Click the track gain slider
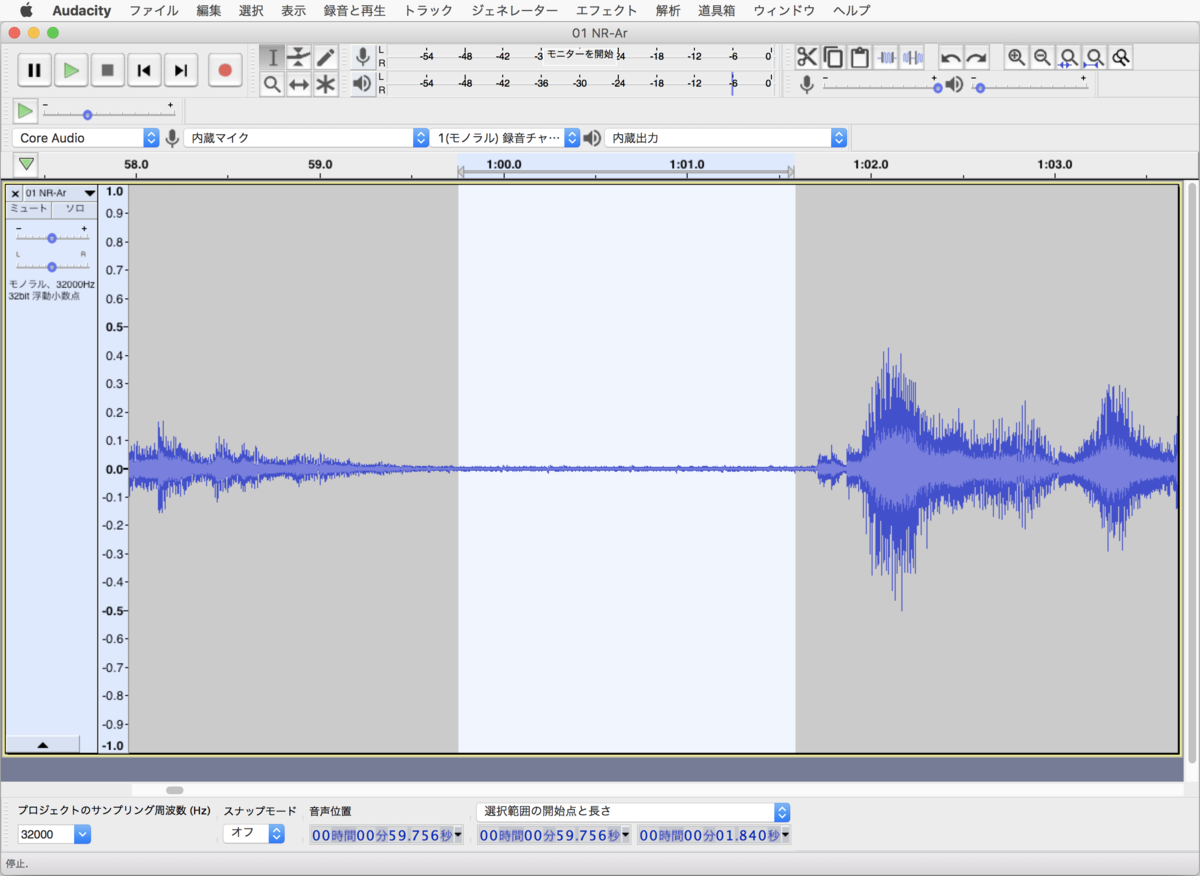The height and width of the screenshot is (876, 1200). coord(51,238)
